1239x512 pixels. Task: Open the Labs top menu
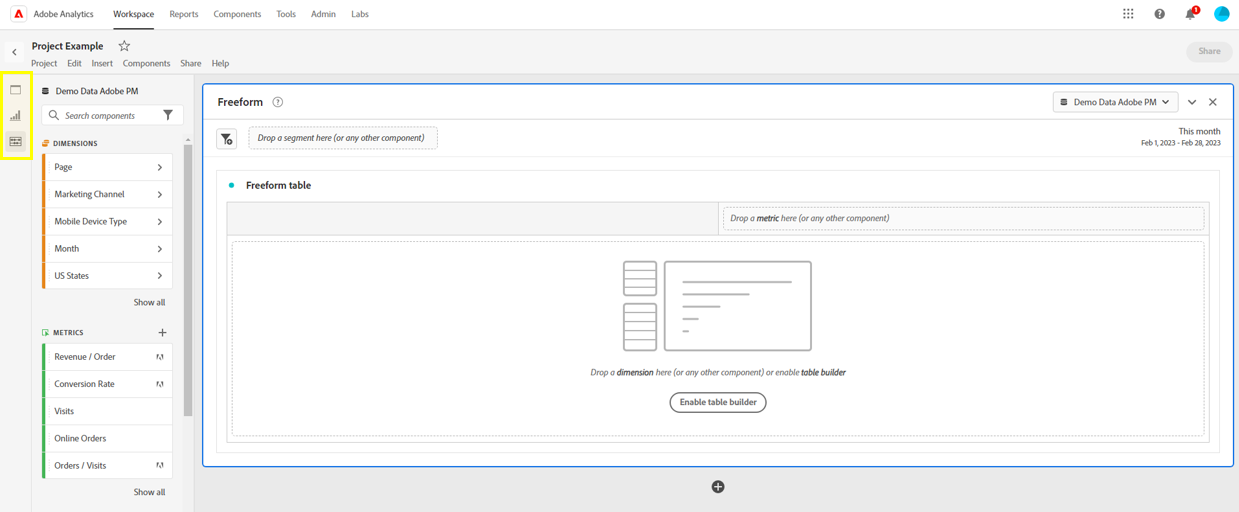coord(360,14)
